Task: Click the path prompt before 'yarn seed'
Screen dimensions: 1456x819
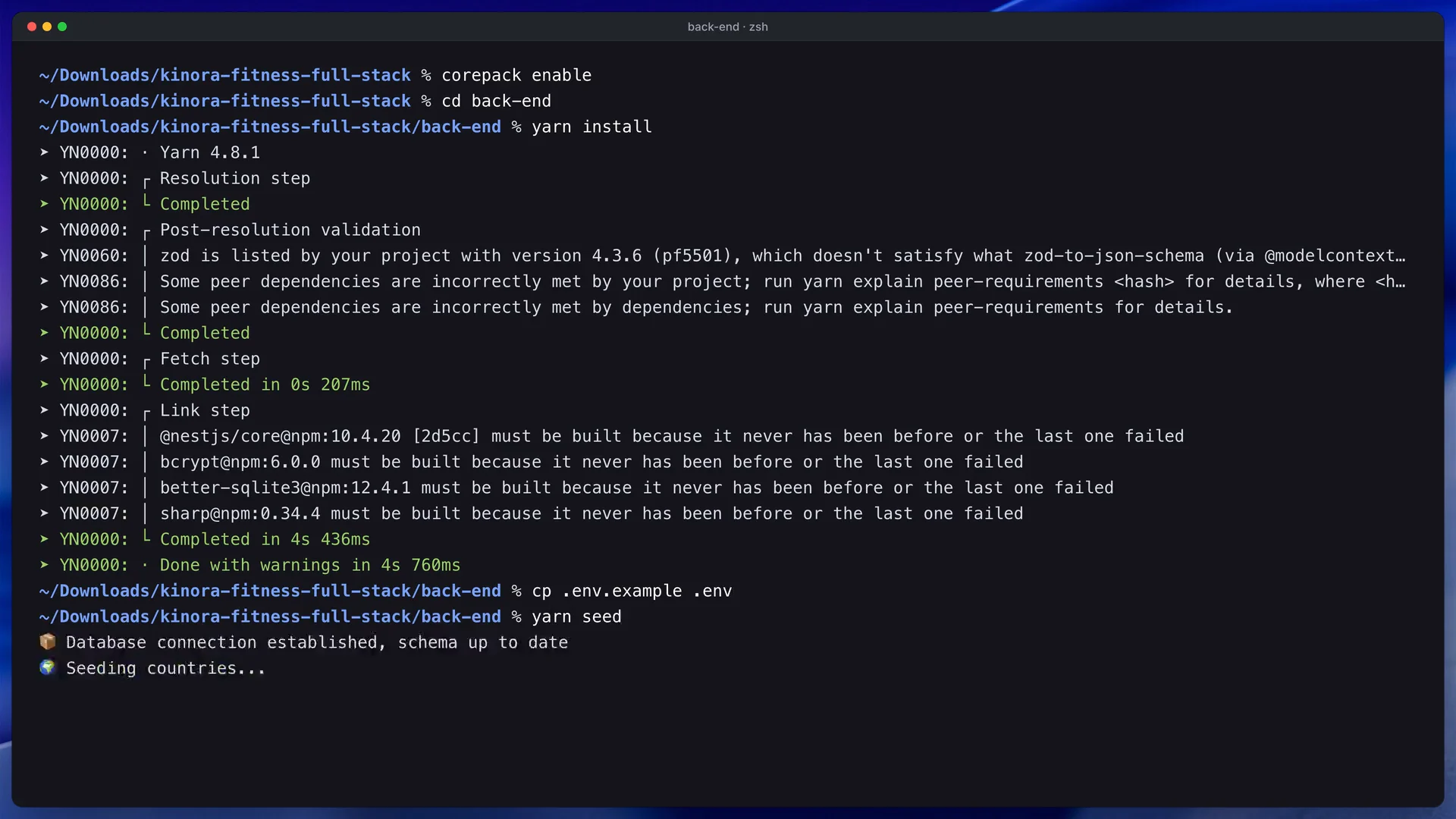Action: coord(270,617)
